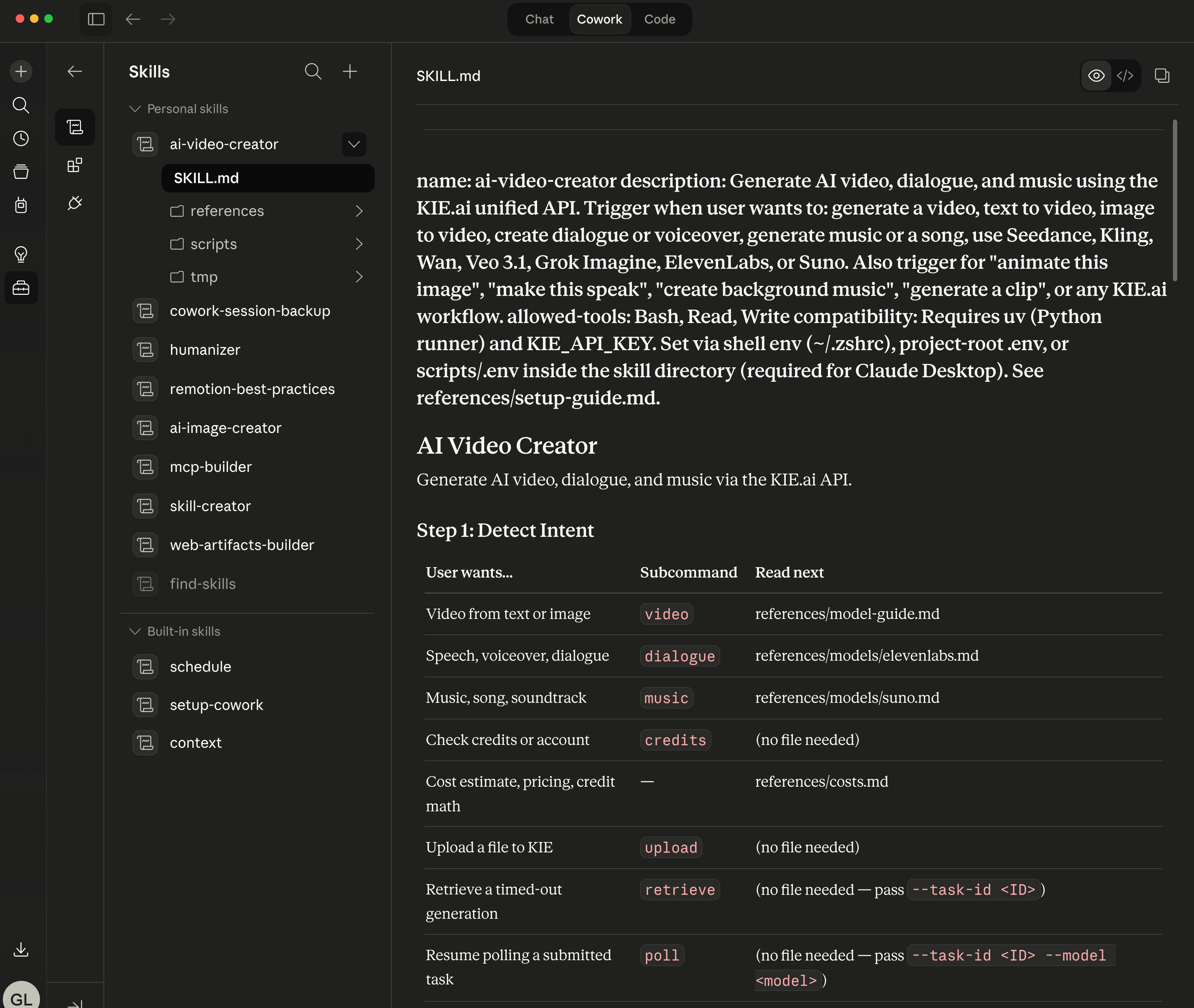Click the plus icon to add skill
The height and width of the screenshot is (1008, 1194).
350,71
